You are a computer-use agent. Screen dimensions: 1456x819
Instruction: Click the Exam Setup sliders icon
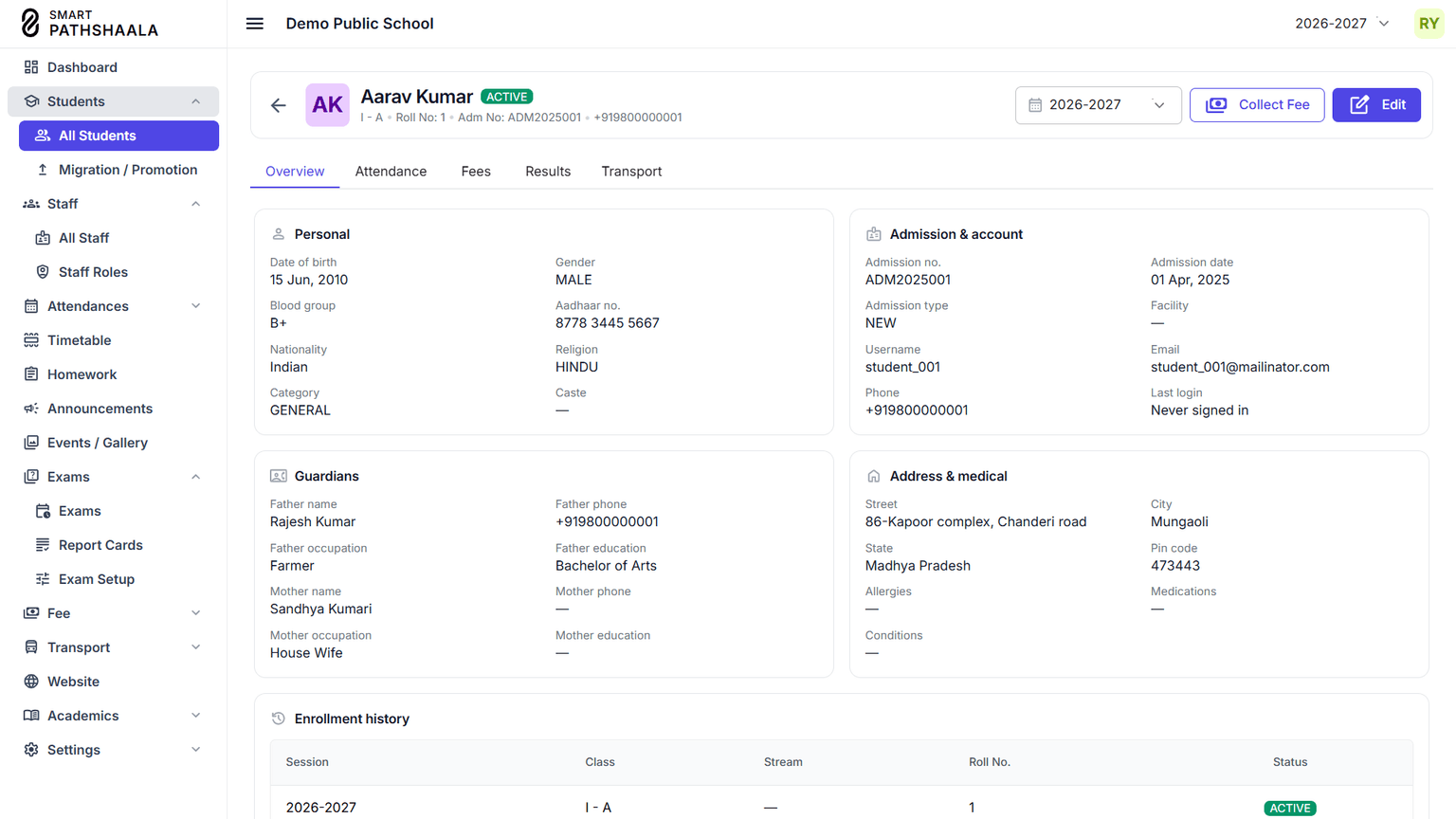point(43,579)
